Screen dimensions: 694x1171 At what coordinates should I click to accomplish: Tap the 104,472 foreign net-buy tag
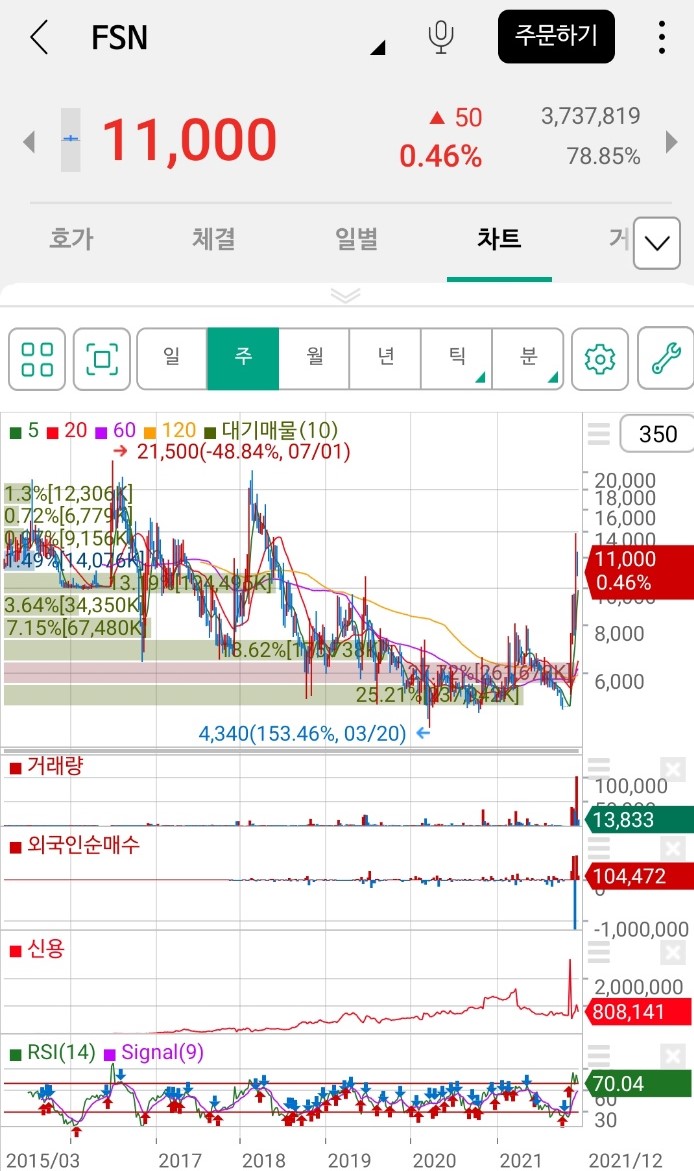(x=639, y=875)
